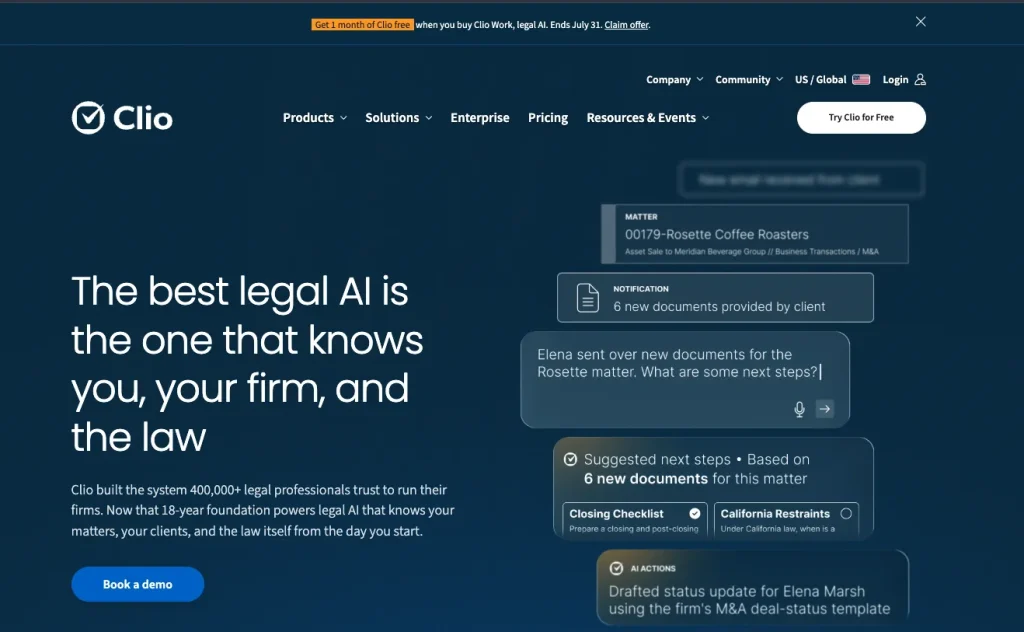Toggle the Closing Checklist checkbox
Viewport: 1024px width, 632px height.
tap(695, 514)
